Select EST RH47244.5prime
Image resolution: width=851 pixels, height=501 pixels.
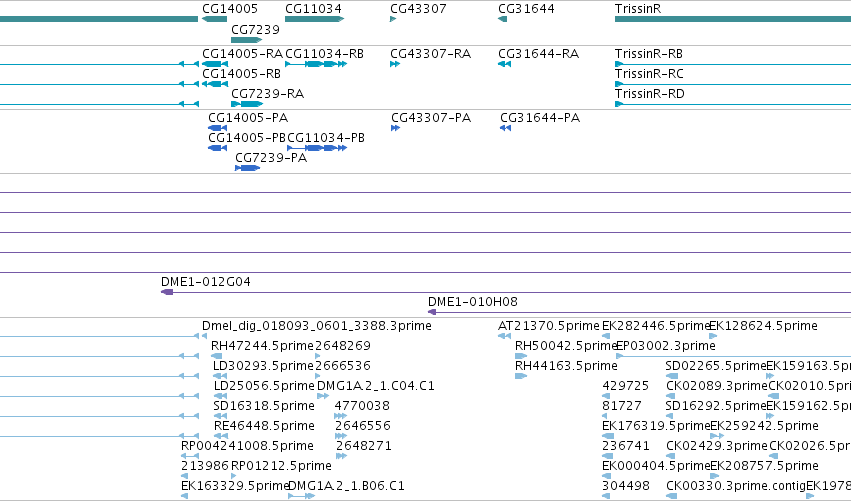pyautogui.click(x=263, y=346)
